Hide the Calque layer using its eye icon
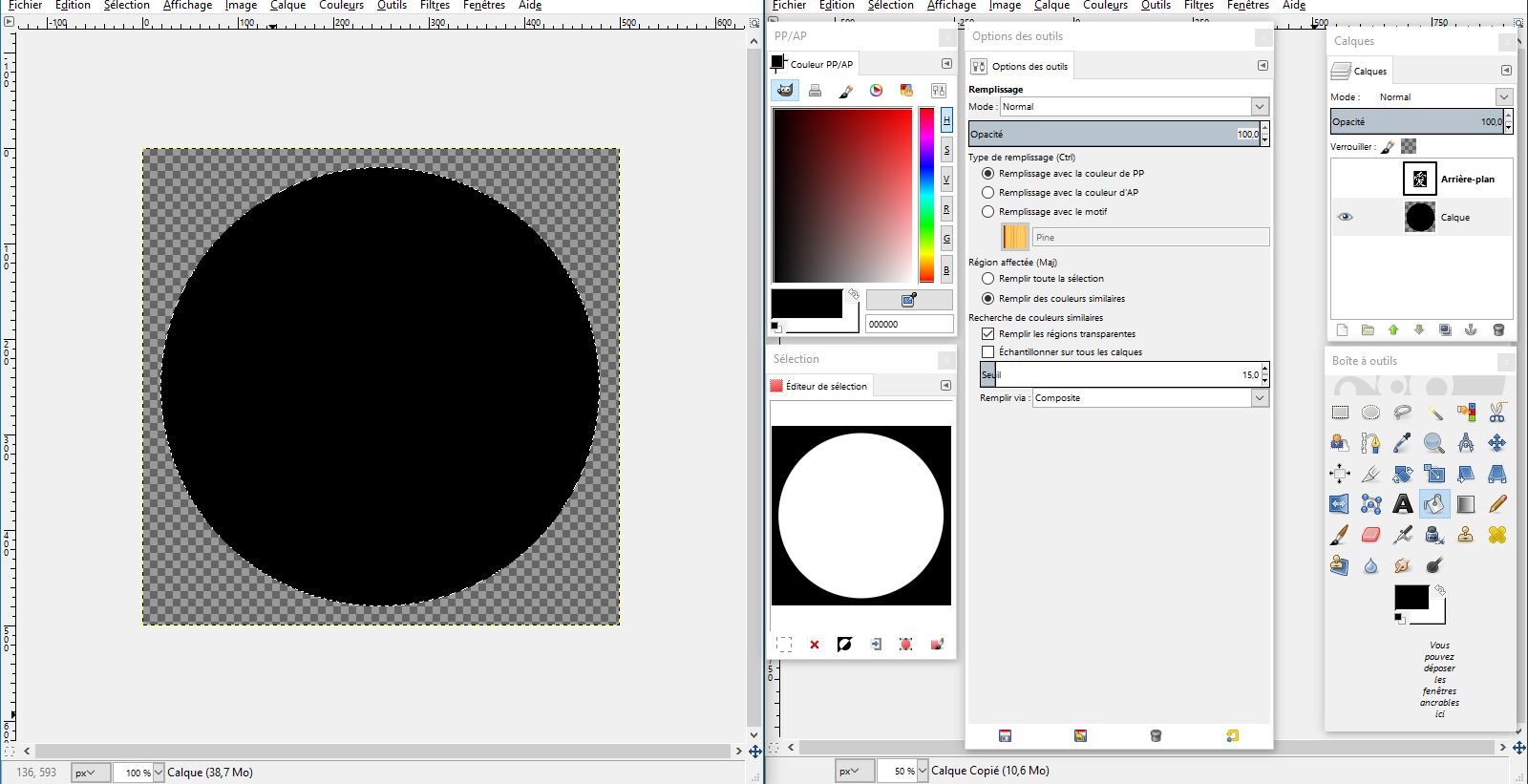Viewport: 1528px width, 784px height. (x=1345, y=217)
